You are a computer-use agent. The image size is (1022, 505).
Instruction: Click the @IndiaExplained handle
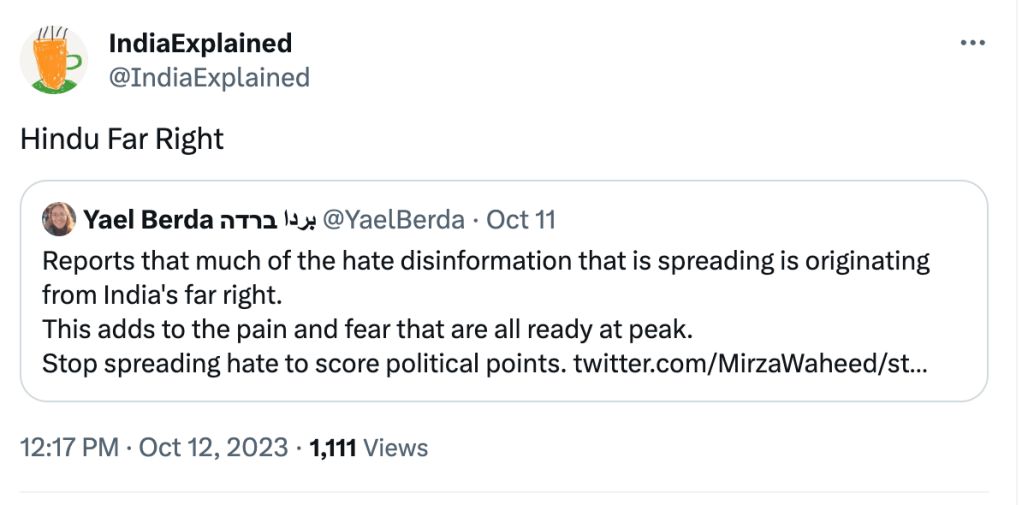pyautogui.click(x=209, y=77)
